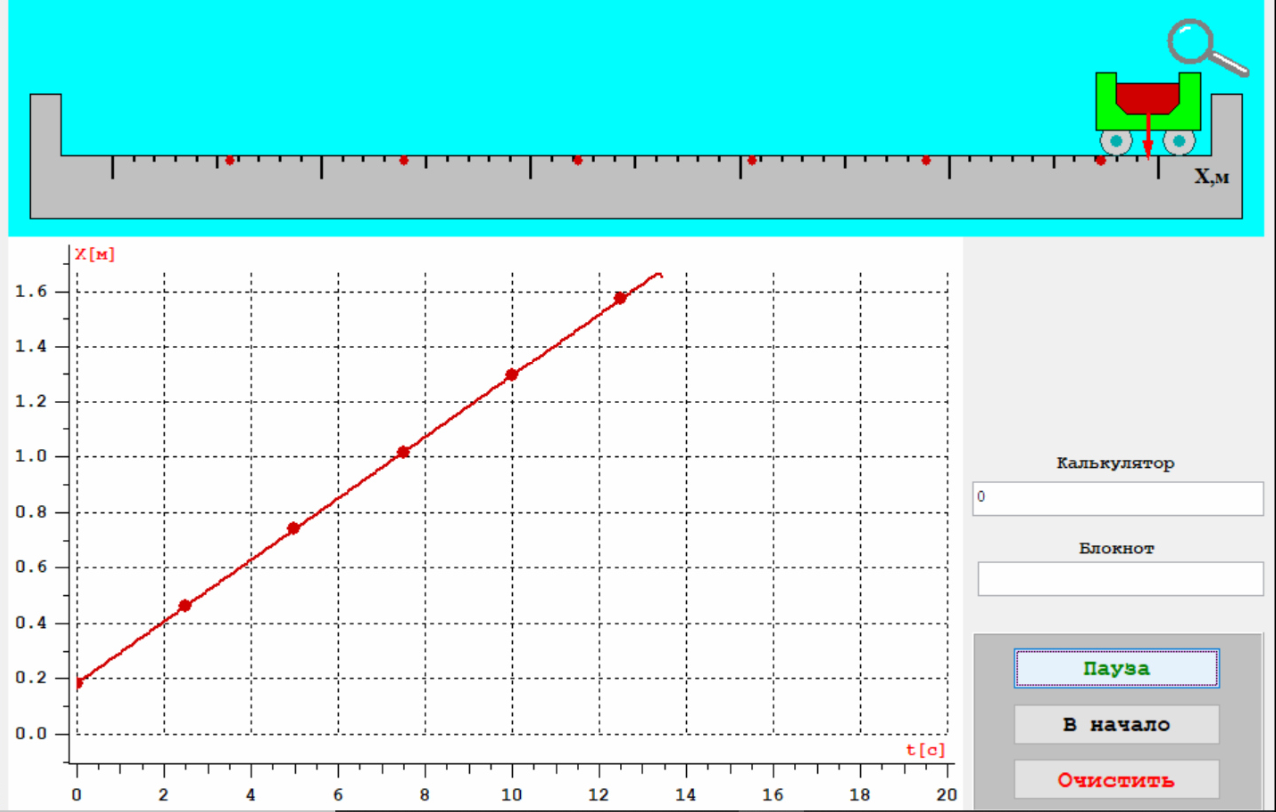Click the "18" tick label on the time axis
Screen dimensions: 1276x812
click(x=858, y=795)
